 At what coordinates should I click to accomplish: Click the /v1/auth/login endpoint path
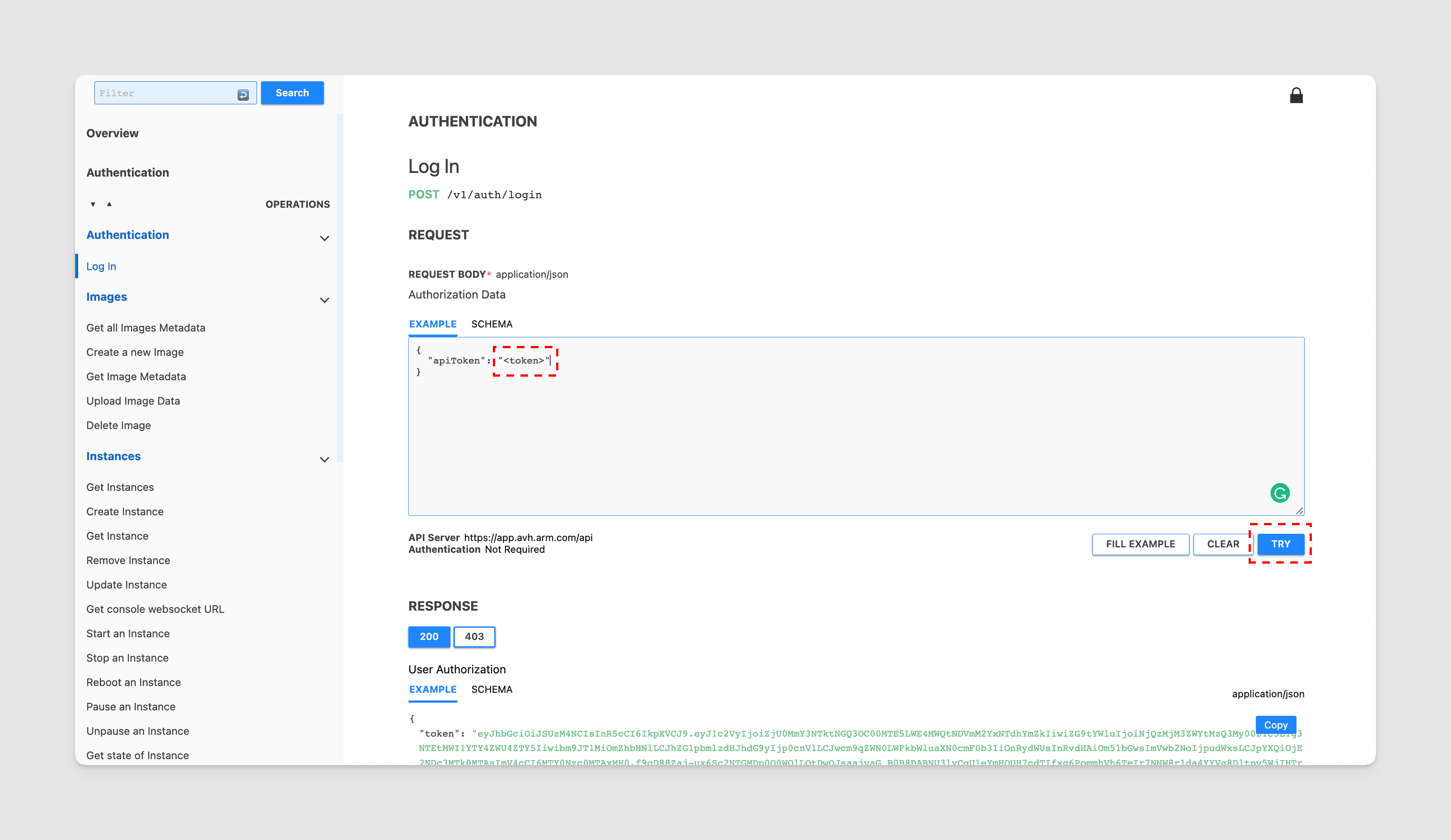tap(494, 195)
